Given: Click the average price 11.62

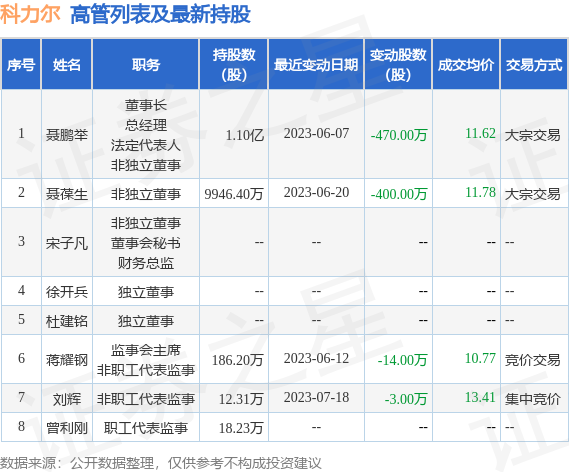Looking at the screenshot, I should point(480,133).
